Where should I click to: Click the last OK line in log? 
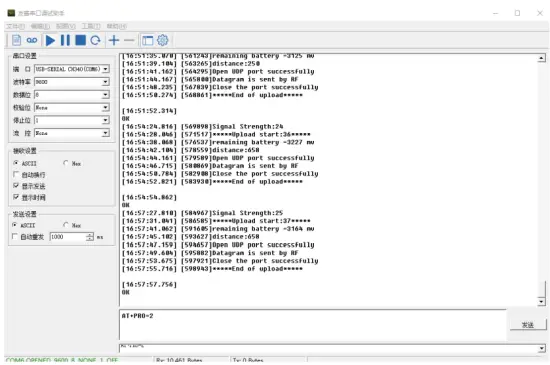126,292
